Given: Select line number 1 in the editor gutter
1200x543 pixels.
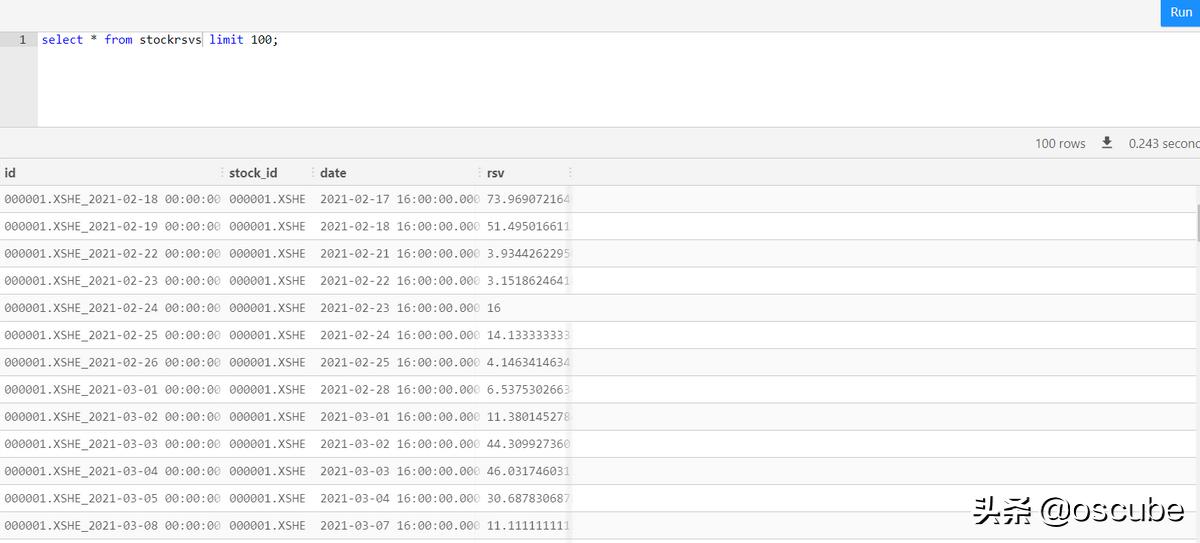Looking at the screenshot, I should tap(22, 40).
